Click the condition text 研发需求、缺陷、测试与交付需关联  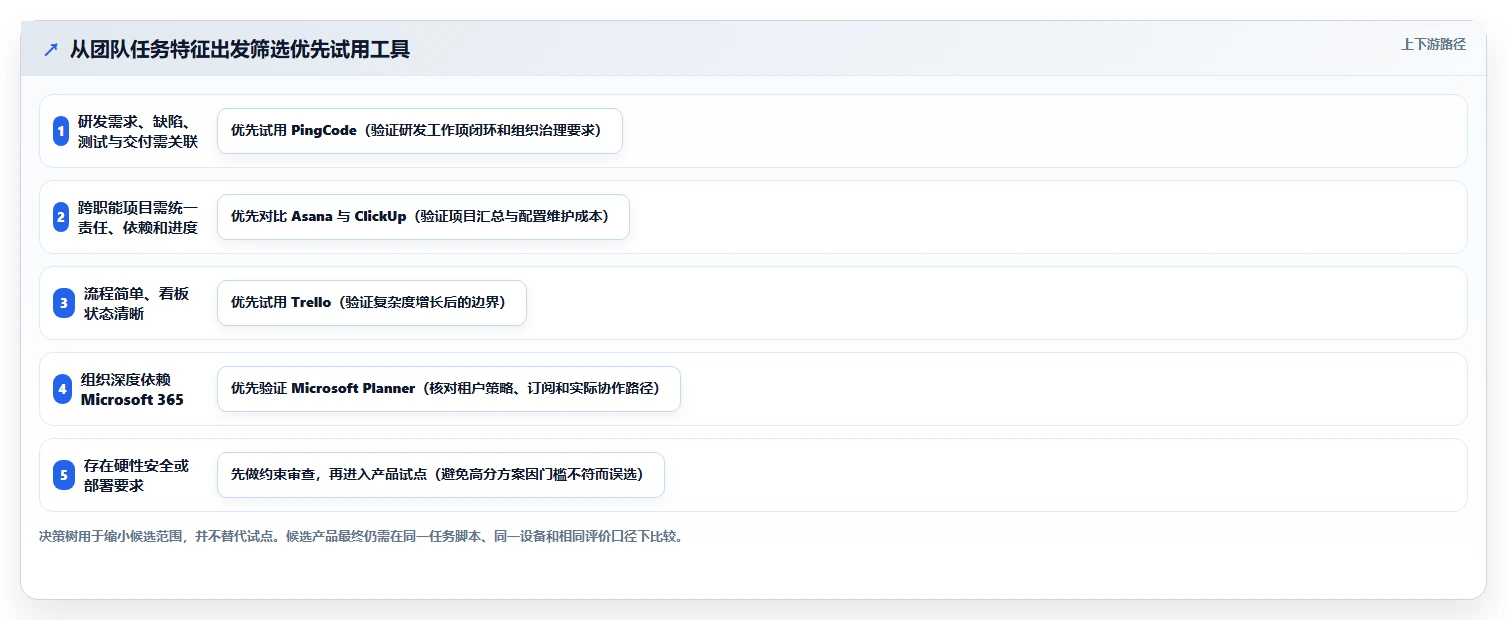138,131
